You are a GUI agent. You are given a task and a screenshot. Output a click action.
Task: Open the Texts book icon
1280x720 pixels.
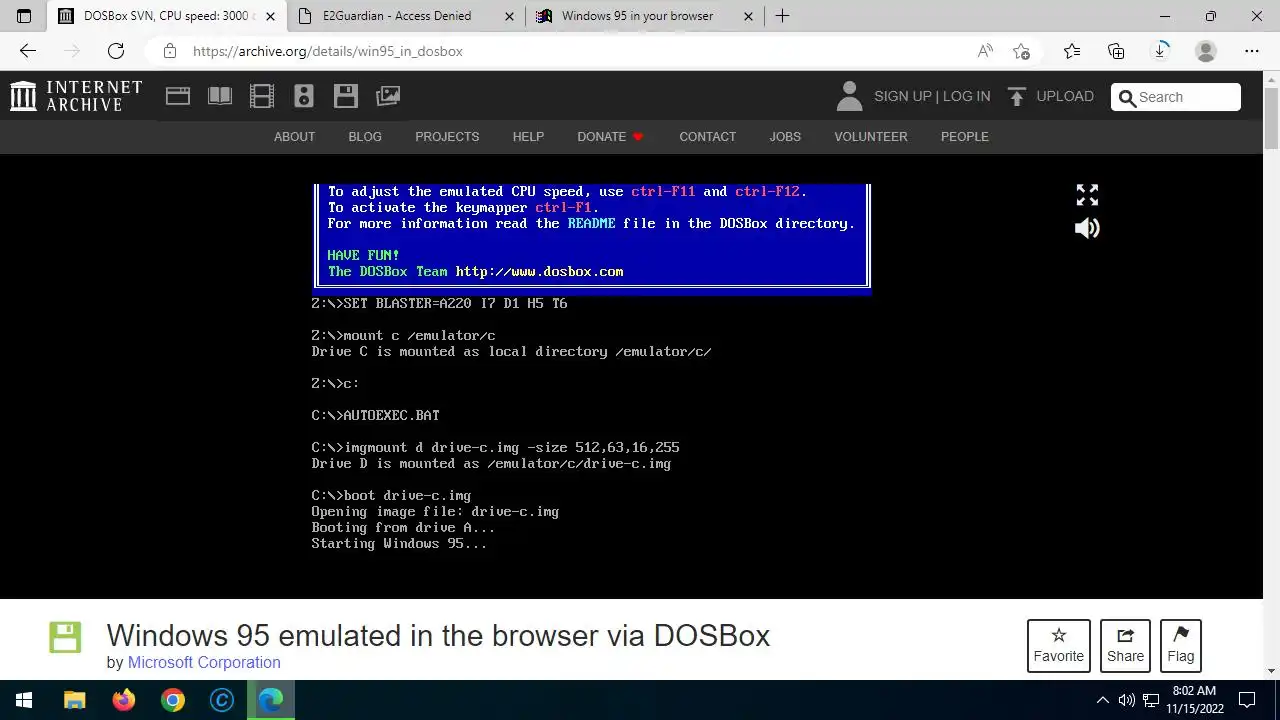[220, 96]
